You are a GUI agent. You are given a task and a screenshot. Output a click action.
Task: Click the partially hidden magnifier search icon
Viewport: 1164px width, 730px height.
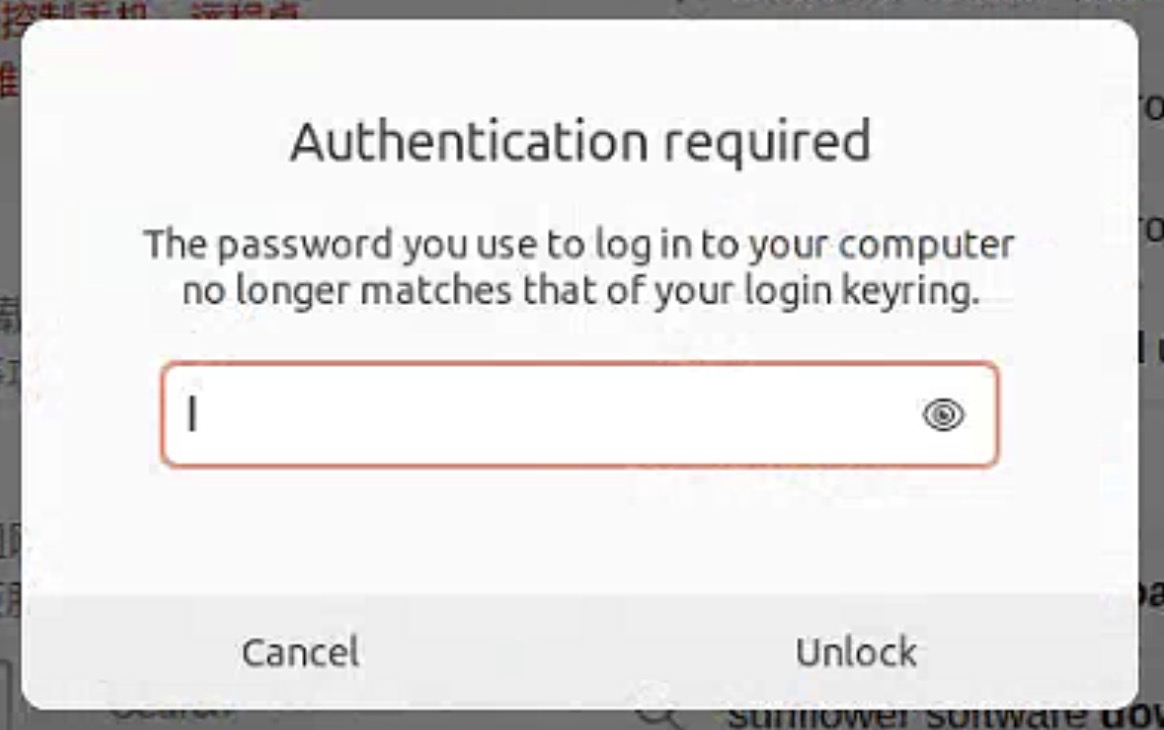coord(661,714)
